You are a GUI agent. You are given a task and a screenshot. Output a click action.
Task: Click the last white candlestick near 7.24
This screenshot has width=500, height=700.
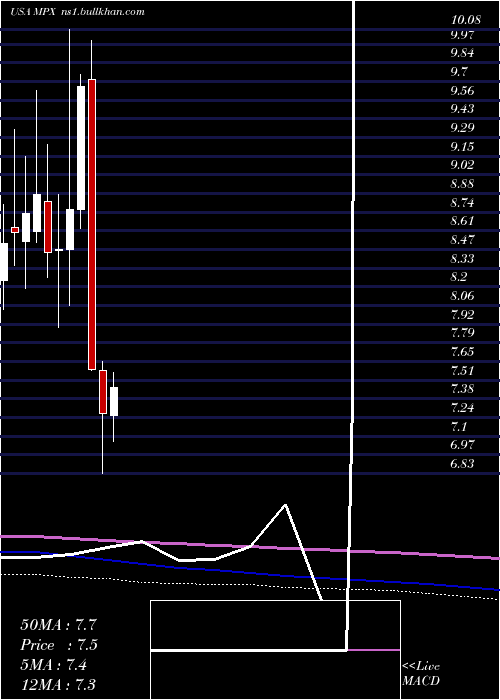point(114,401)
